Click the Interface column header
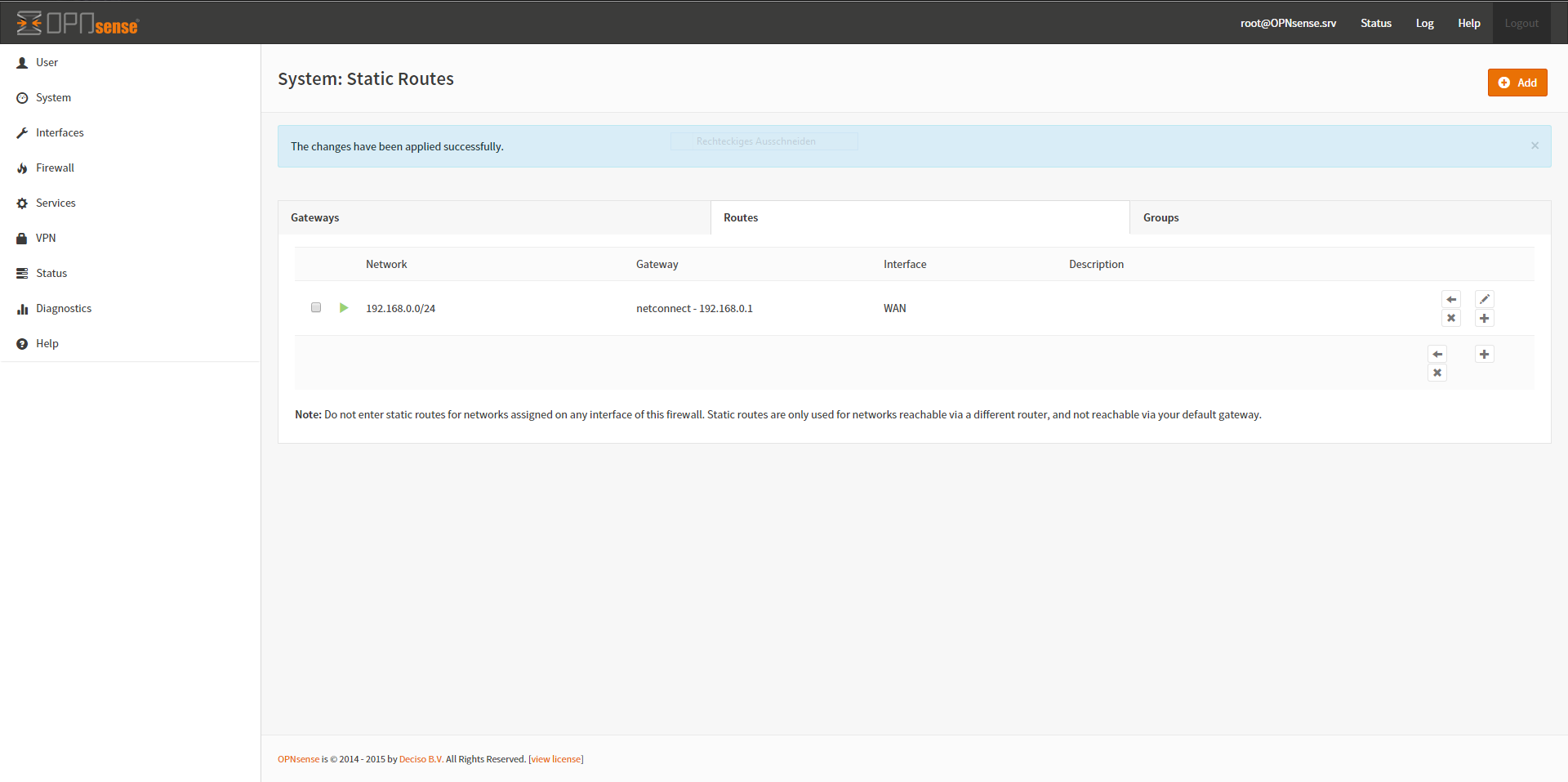Viewport: 1568px width, 782px height. [x=905, y=264]
